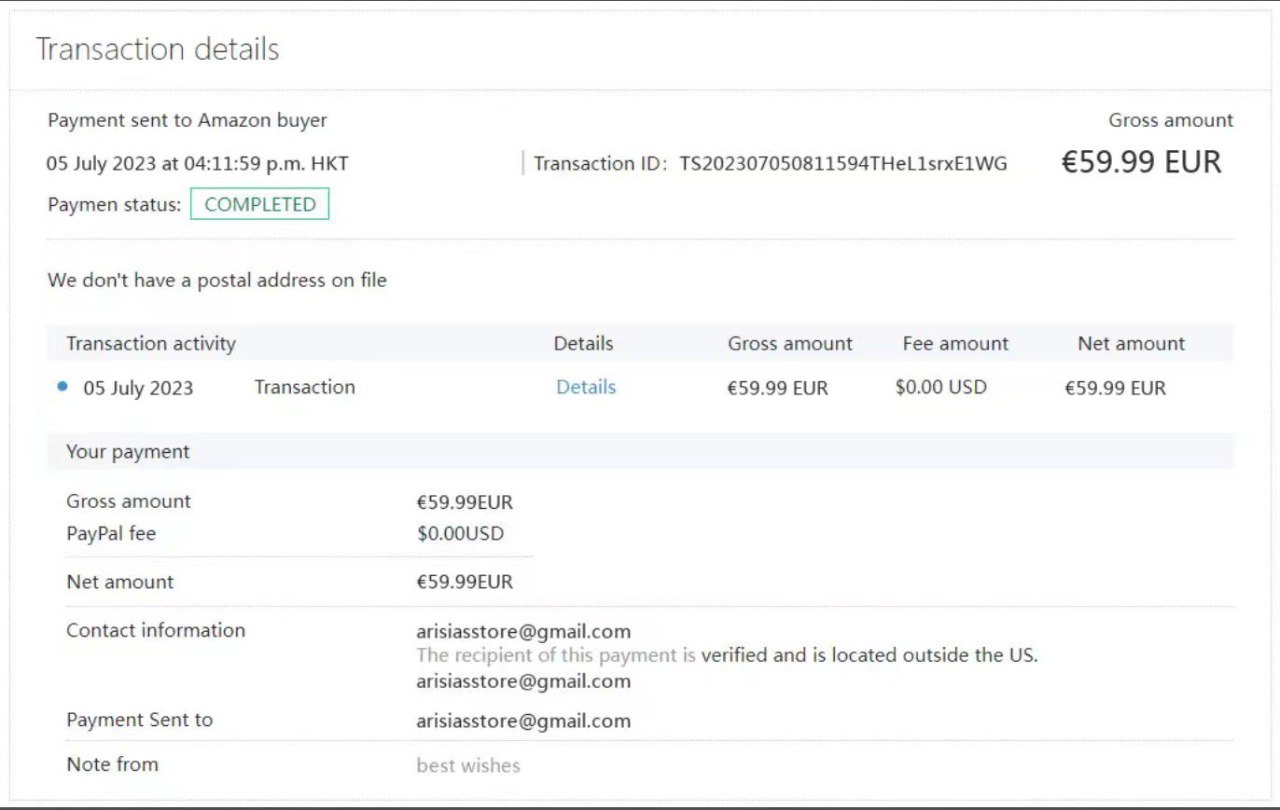The image size is (1280, 810).
Task: Click the COMPLETED payment status badge
Action: click(260, 204)
